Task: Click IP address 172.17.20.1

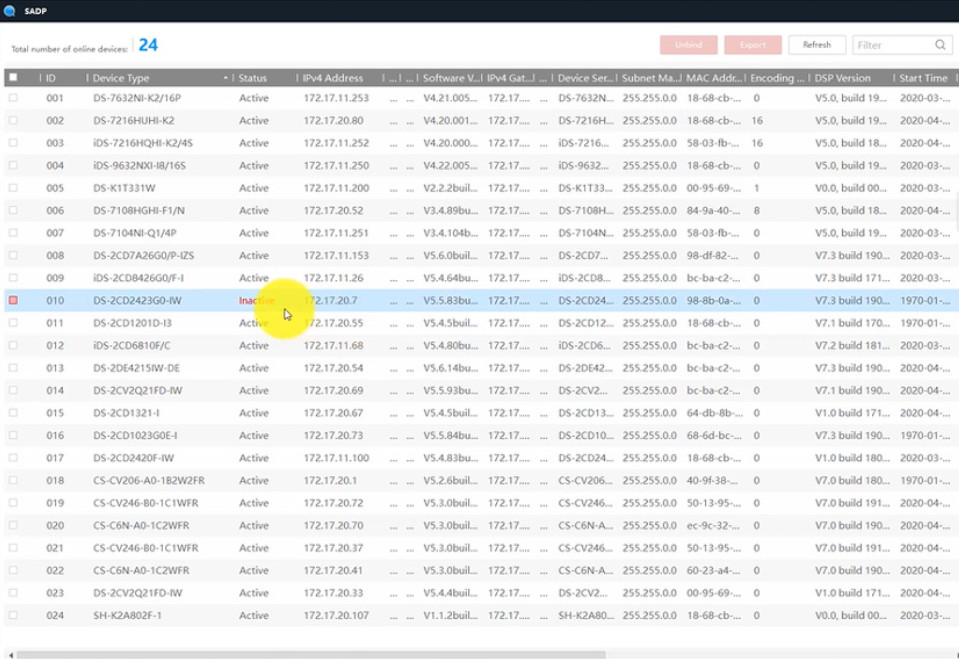Action: [330, 480]
